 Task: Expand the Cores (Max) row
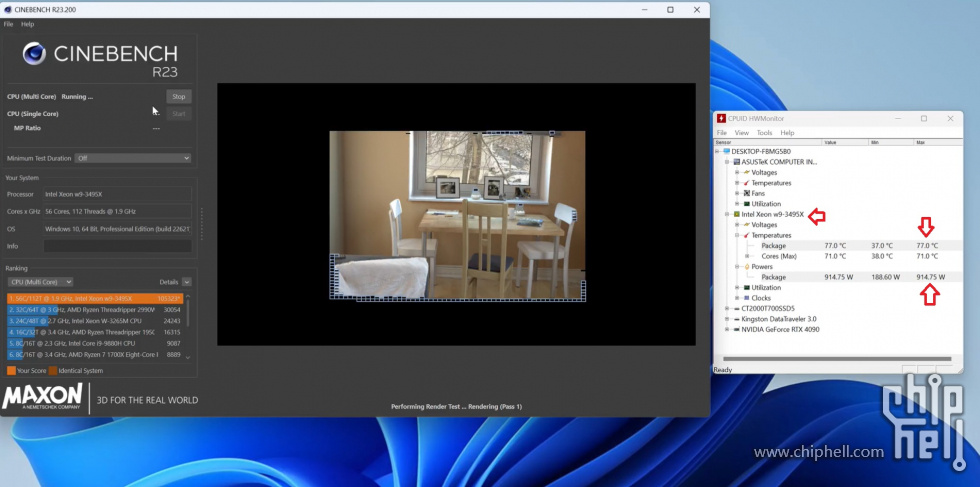pyautogui.click(x=748, y=256)
